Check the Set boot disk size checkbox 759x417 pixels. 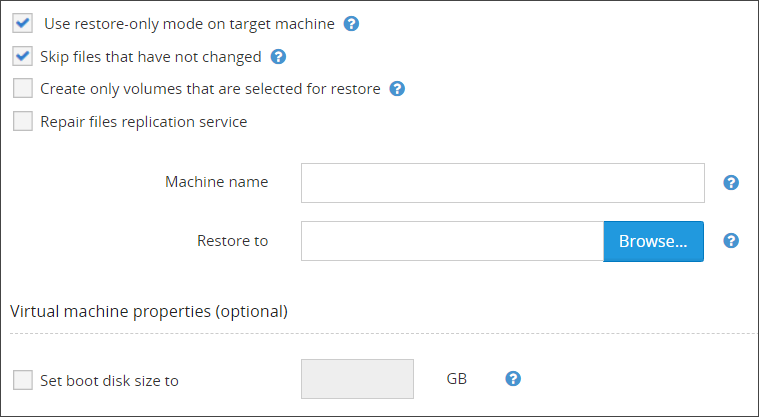tap(23, 380)
